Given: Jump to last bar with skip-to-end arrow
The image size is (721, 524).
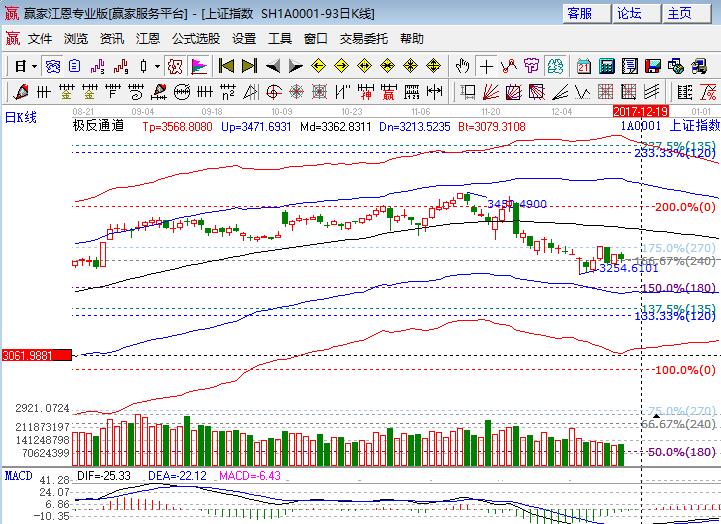Looking at the screenshot, I should (250, 67).
